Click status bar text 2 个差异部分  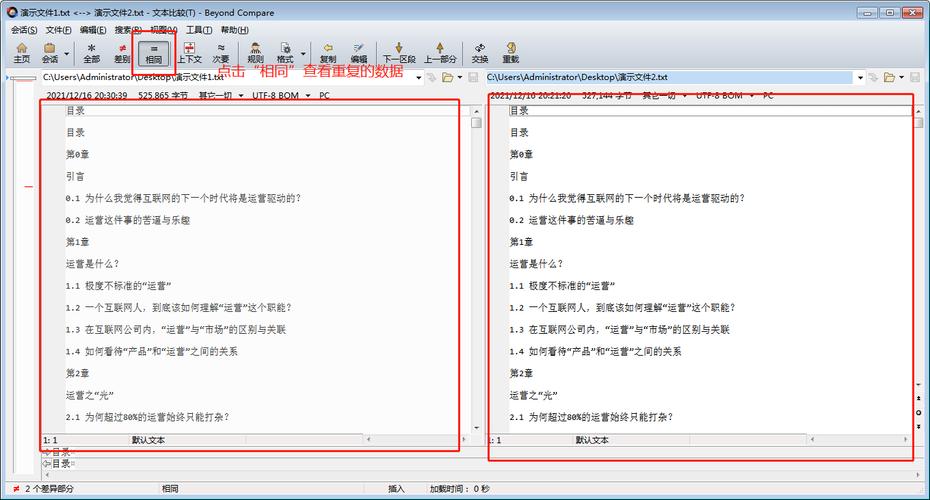49,489
